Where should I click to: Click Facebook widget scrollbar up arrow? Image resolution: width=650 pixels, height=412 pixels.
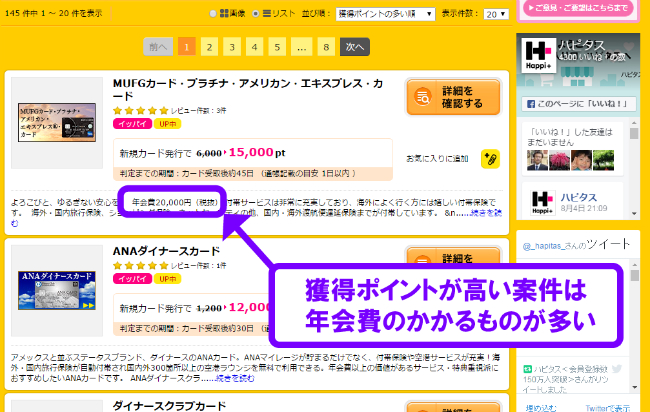[634, 123]
